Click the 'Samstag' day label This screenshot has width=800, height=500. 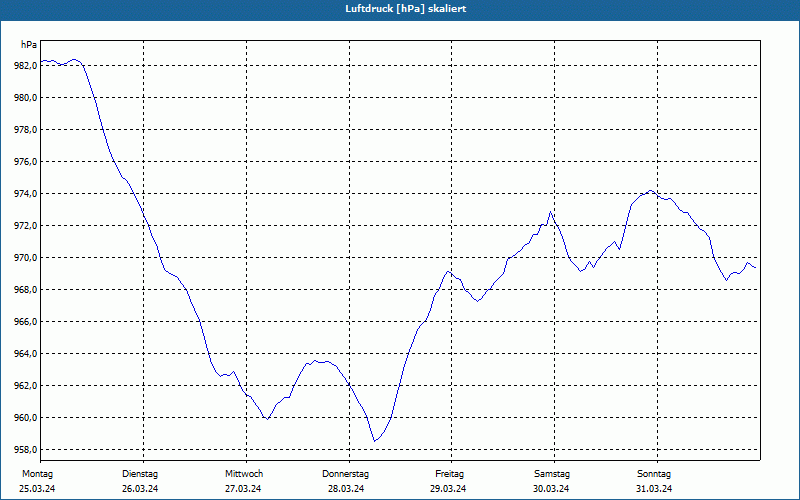tap(552, 474)
